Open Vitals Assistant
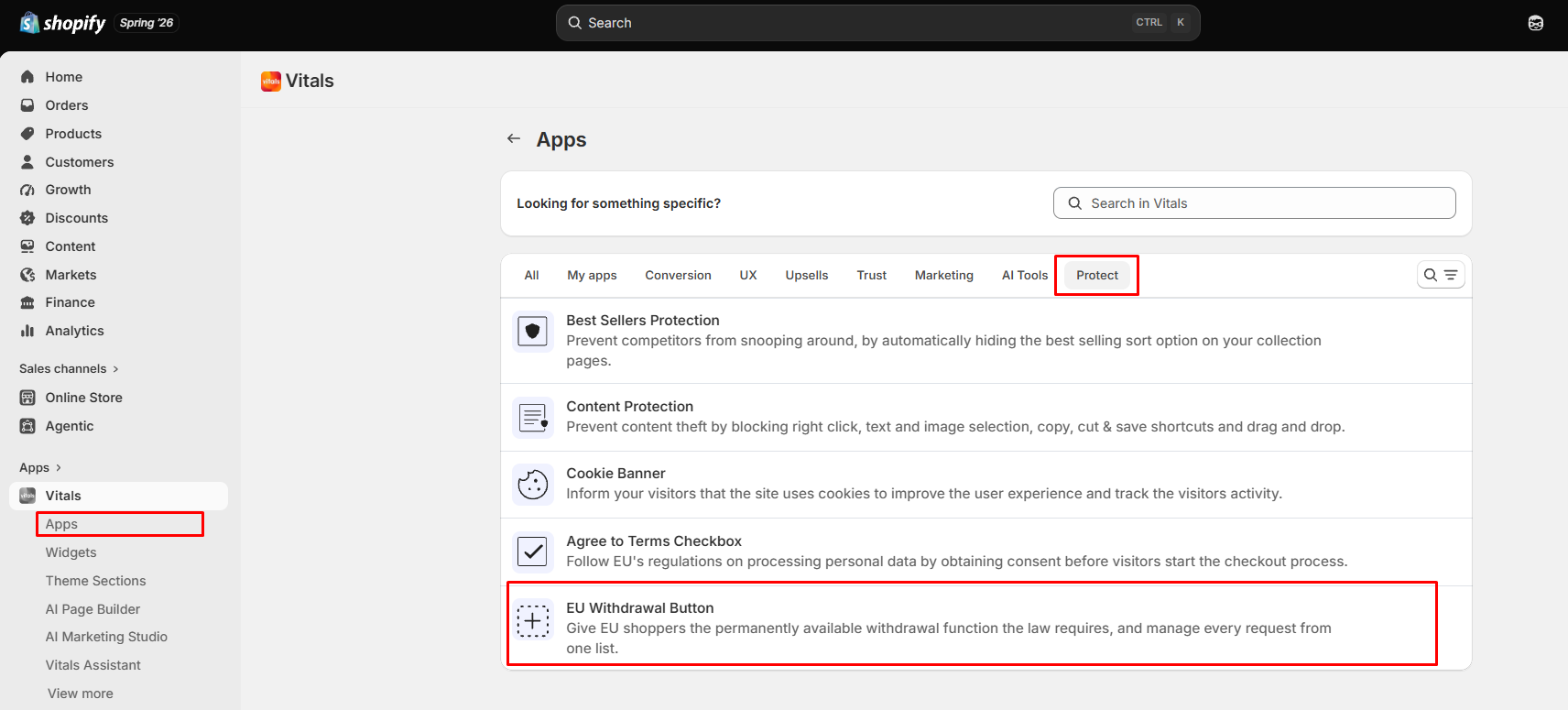This screenshot has width=1568, height=710. point(93,665)
